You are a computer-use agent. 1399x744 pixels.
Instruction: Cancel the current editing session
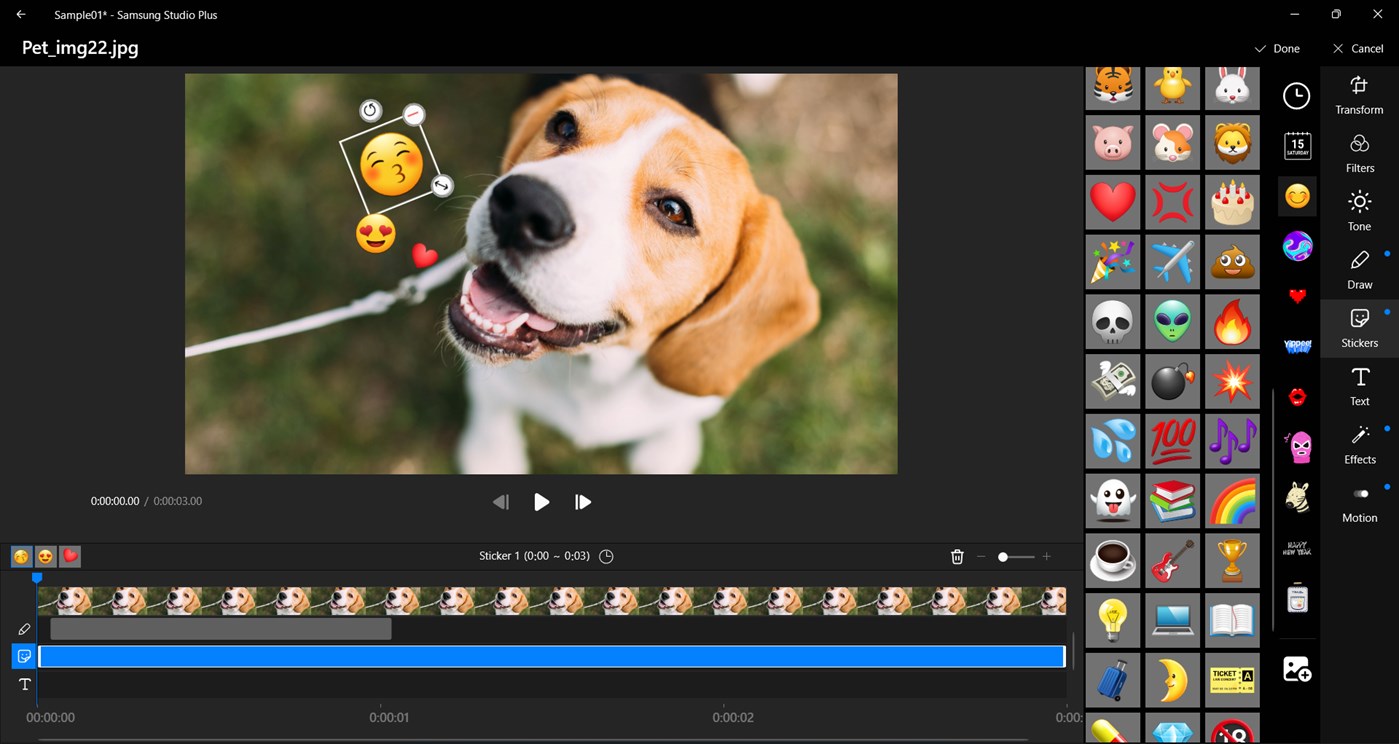(1357, 49)
